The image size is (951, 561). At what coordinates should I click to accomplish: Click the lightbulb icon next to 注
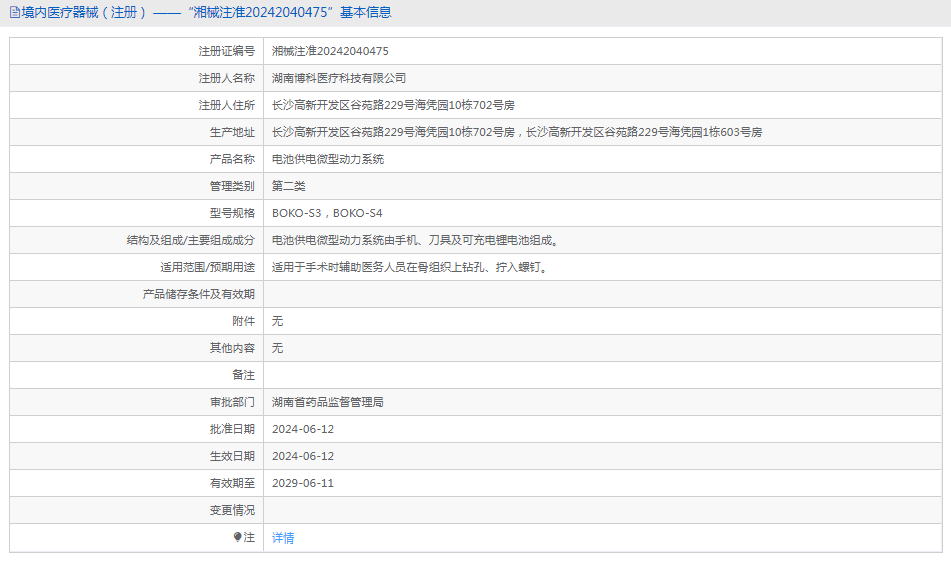(x=238, y=537)
